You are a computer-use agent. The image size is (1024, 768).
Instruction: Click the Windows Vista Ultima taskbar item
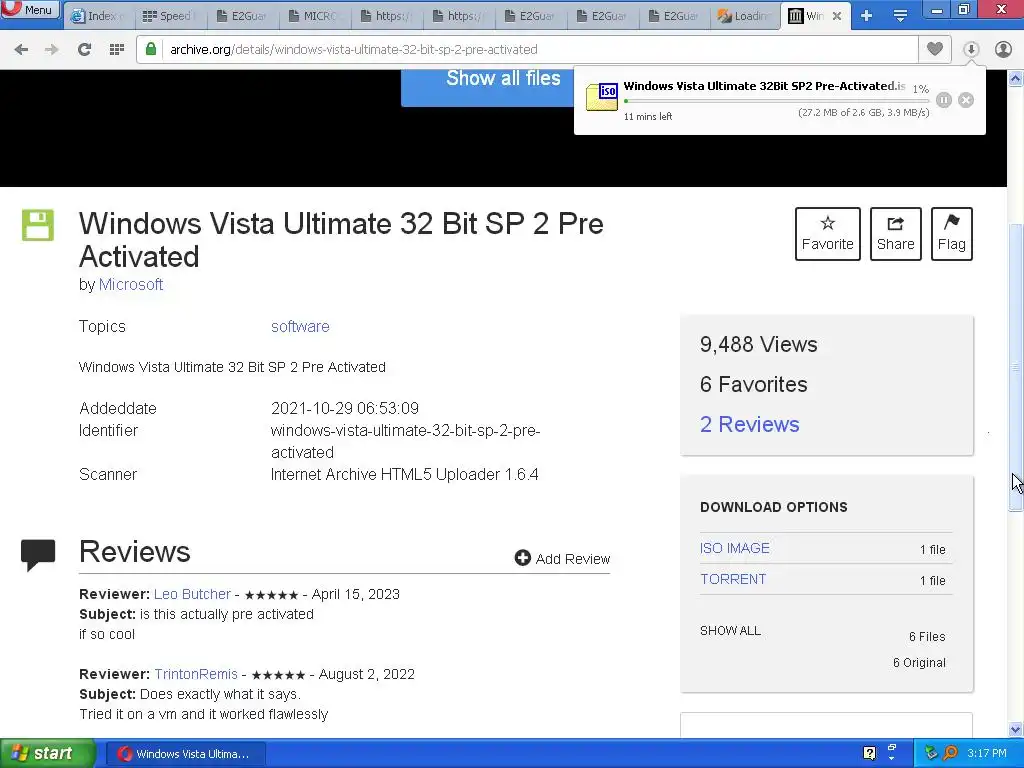(x=185, y=754)
